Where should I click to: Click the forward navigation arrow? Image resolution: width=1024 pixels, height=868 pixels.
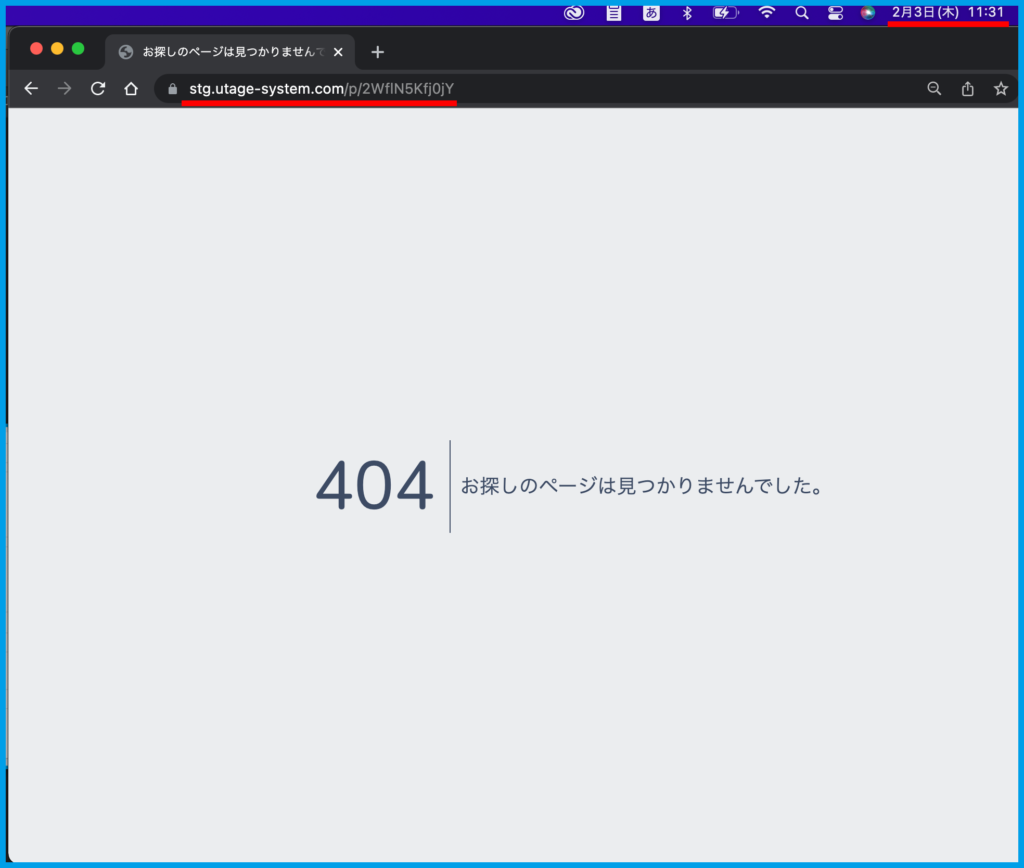[65, 89]
